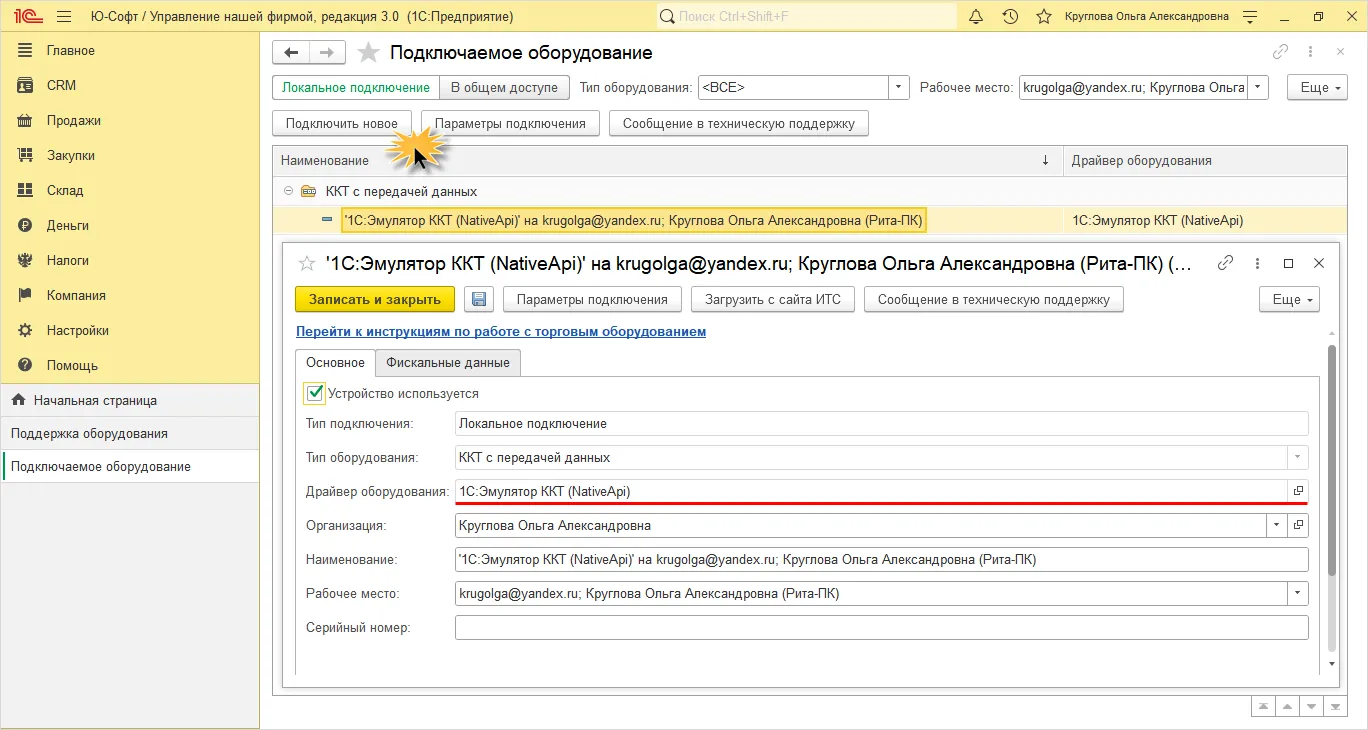Click Загрузить с сайта ИТС

coord(773,299)
